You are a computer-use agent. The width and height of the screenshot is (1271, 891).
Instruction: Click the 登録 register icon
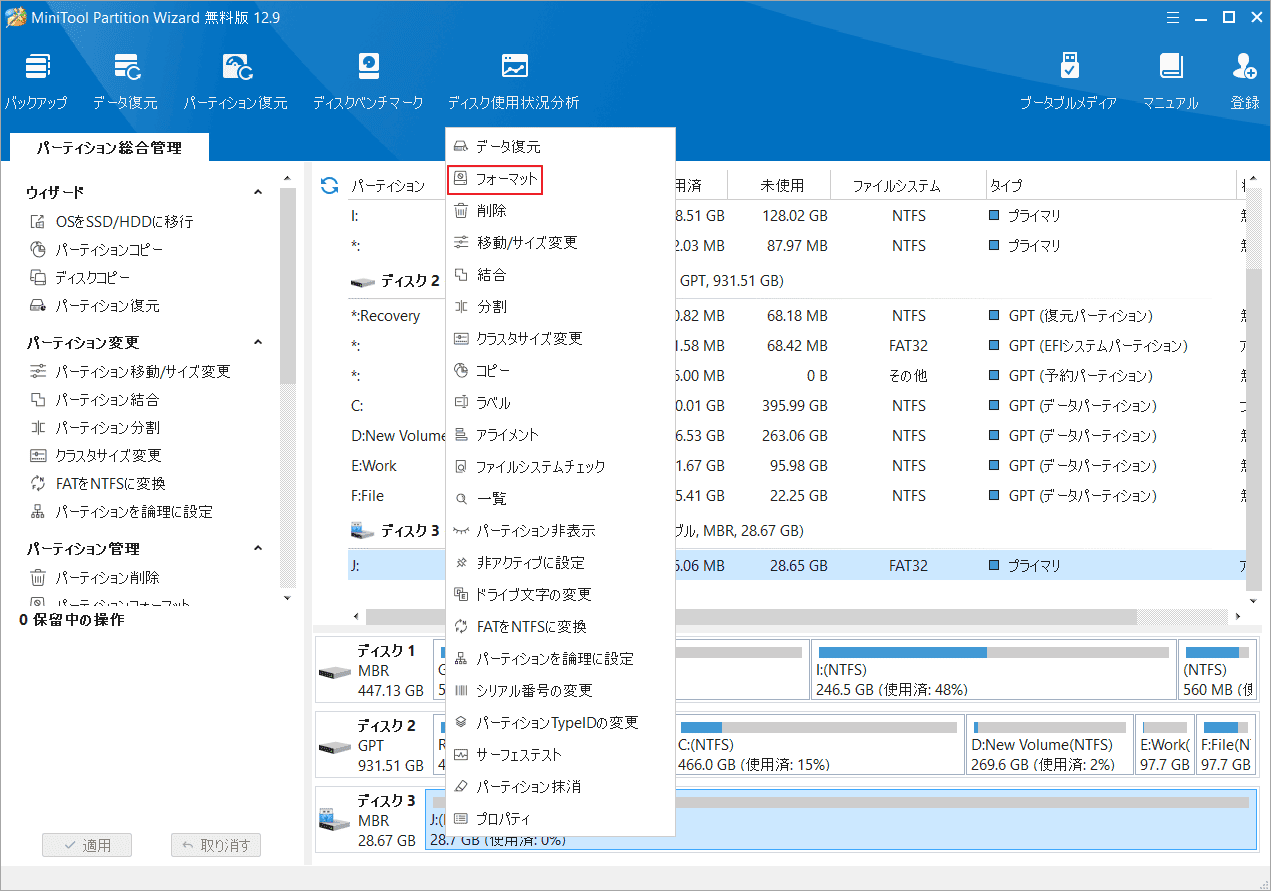coord(1245,82)
